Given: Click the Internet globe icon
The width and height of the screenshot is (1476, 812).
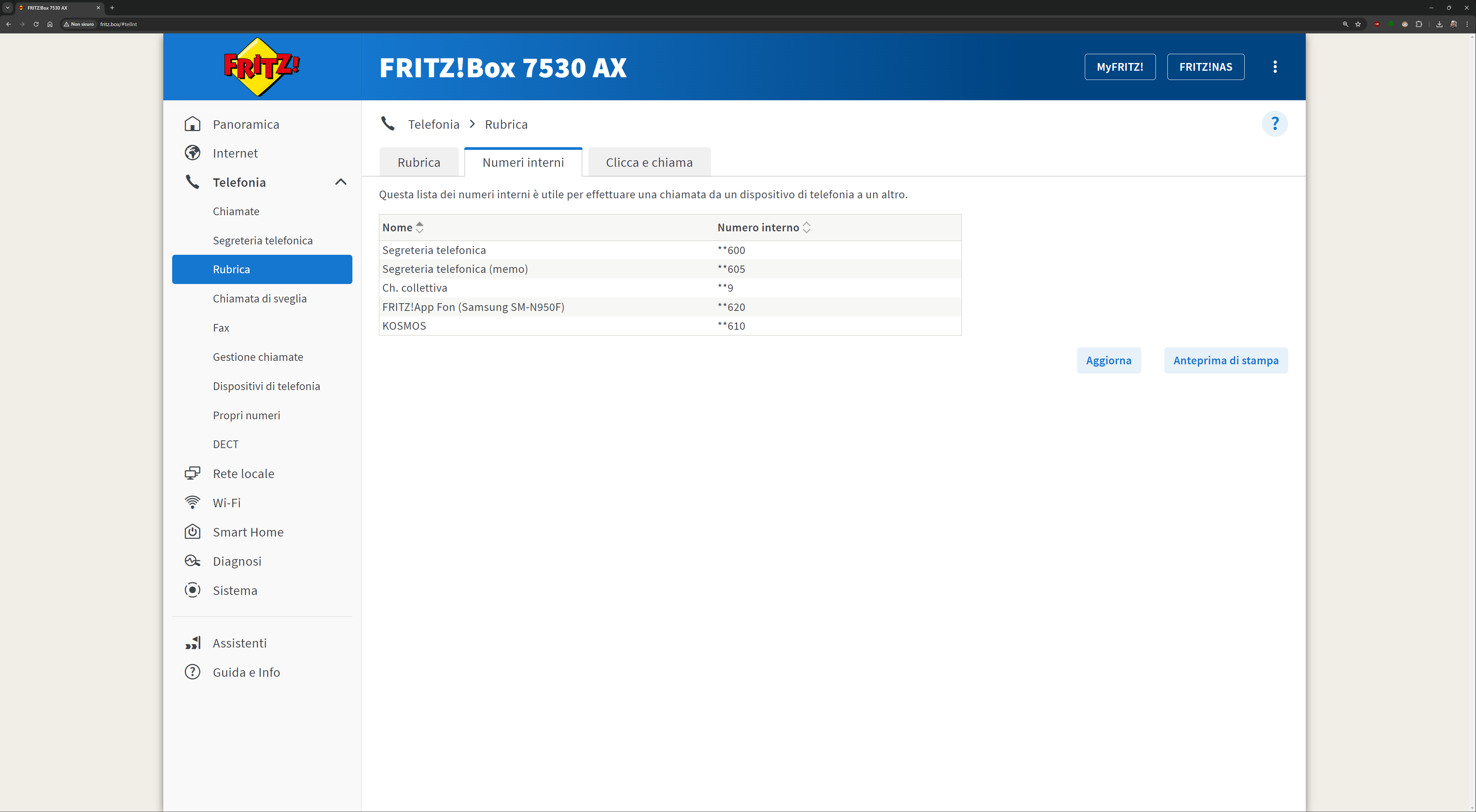Looking at the screenshot, I should tap(193, 153).
